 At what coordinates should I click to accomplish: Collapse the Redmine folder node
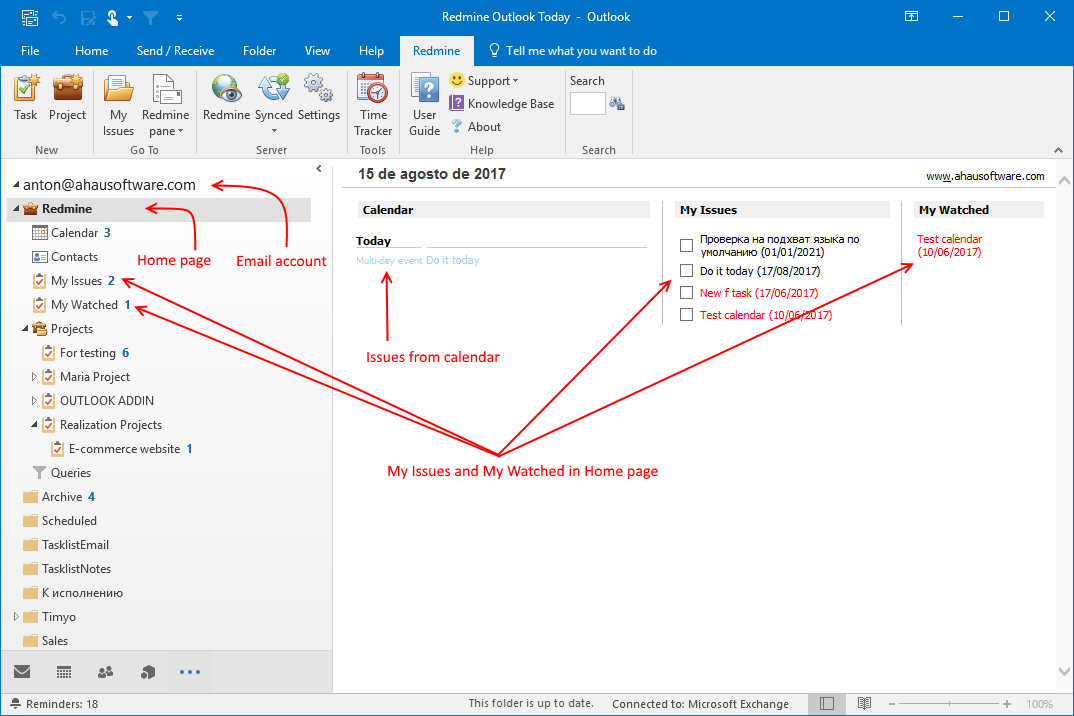click(x=16, y=208)
